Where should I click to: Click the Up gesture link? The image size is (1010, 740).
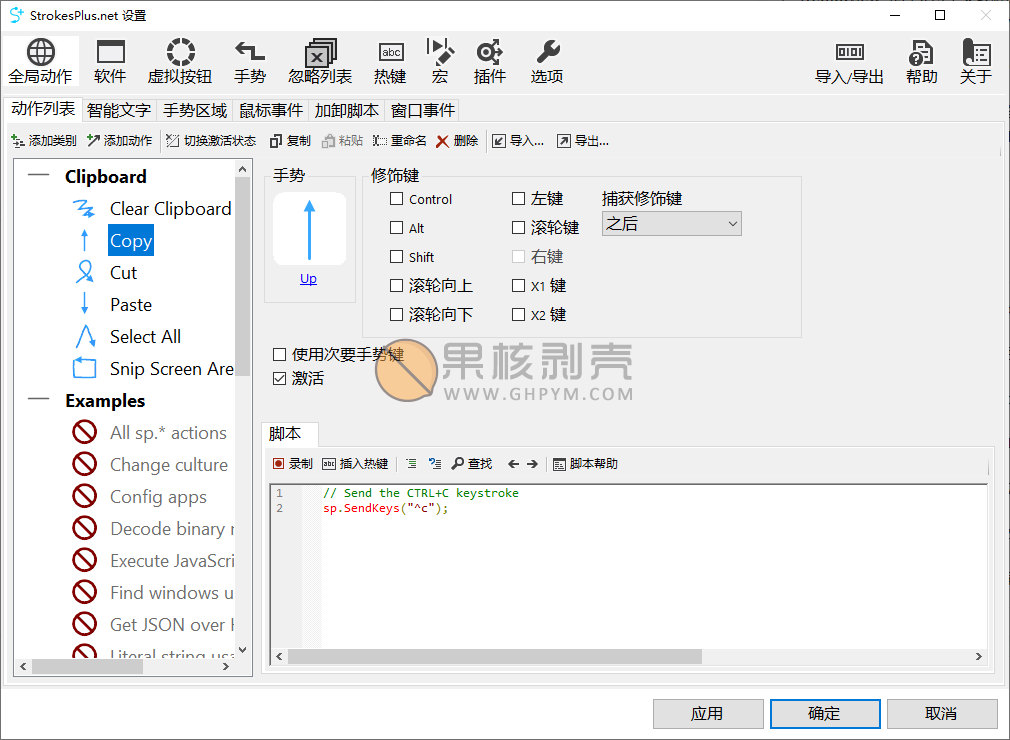tap(309, 278)
